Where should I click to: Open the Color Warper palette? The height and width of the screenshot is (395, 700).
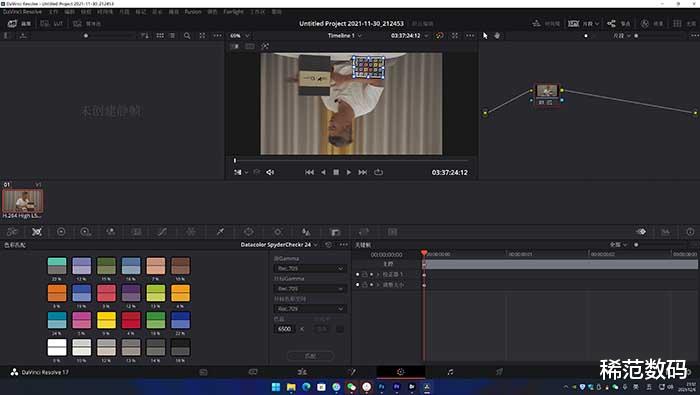(x=191, y=232)
